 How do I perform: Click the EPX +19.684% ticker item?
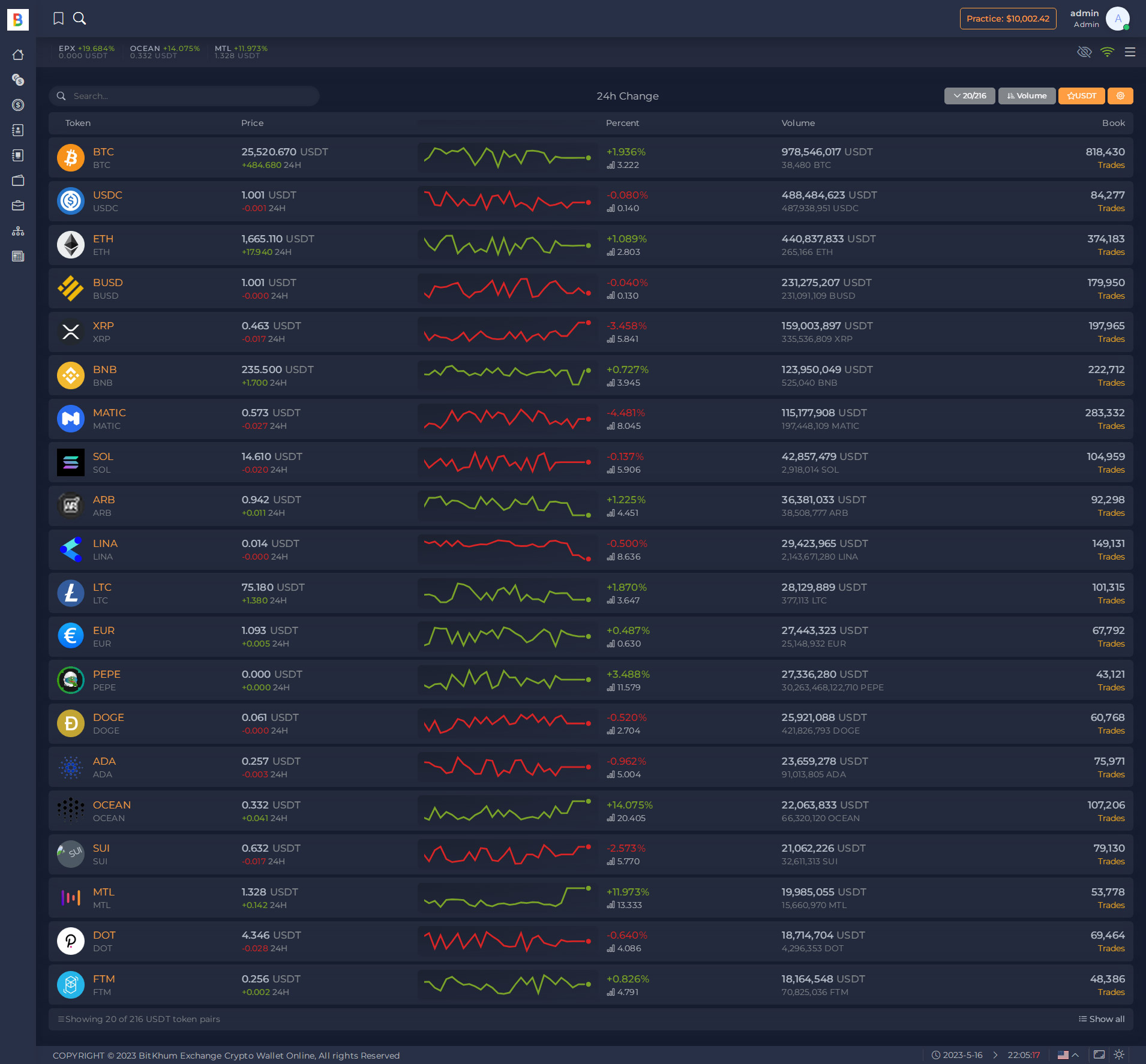[x=86, y=52]
